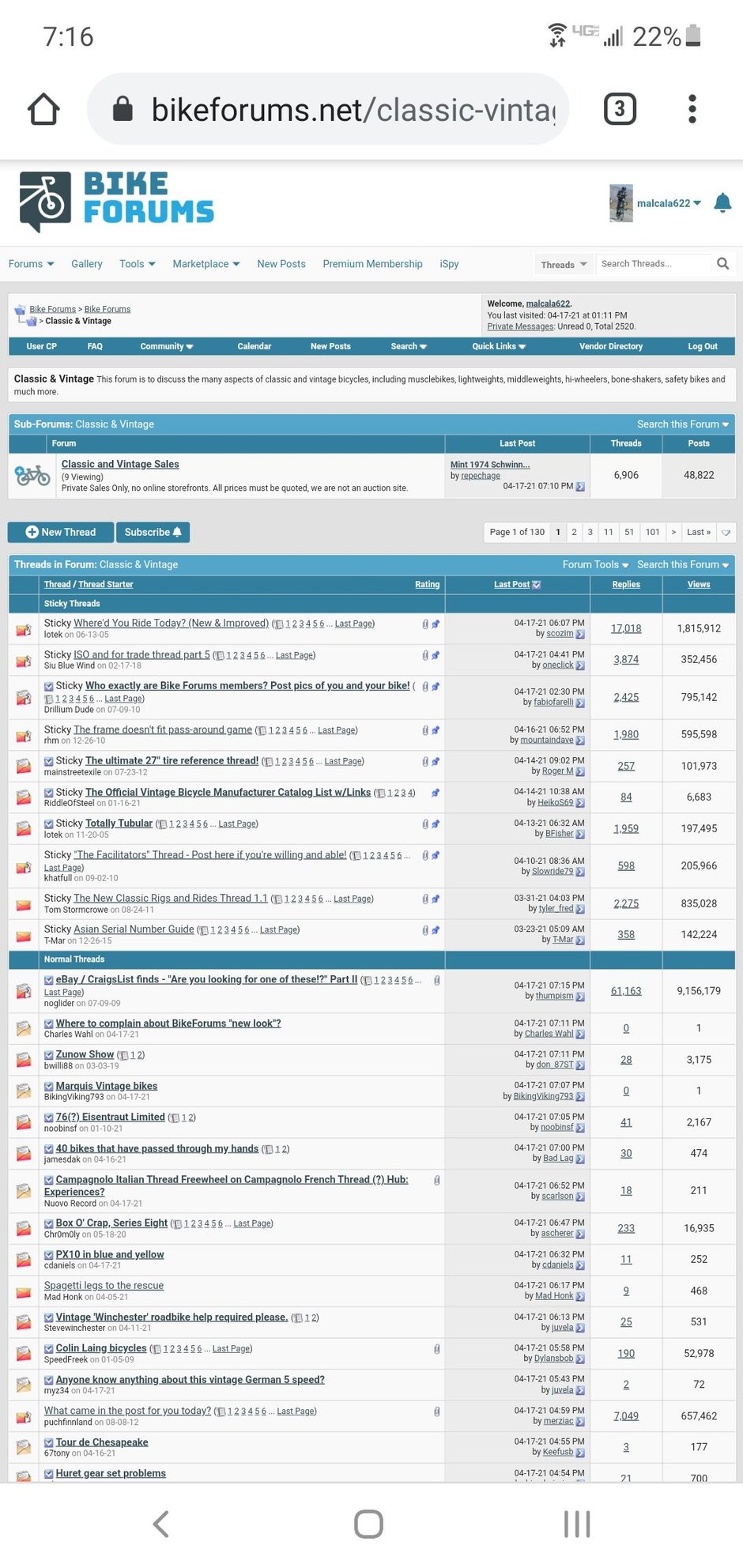This screenshot has width=743, height=1568.
Task: Tap the browser address bar URL
Action: coord(353,109)
